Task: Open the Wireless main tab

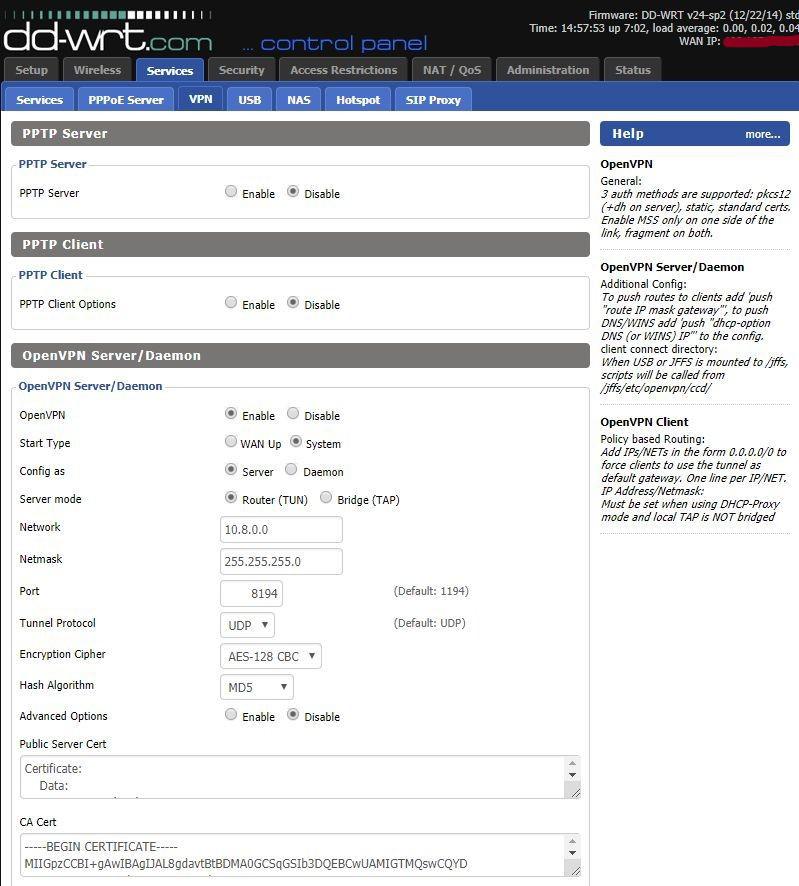Action: pyautogui.click(x=97, y=70)
